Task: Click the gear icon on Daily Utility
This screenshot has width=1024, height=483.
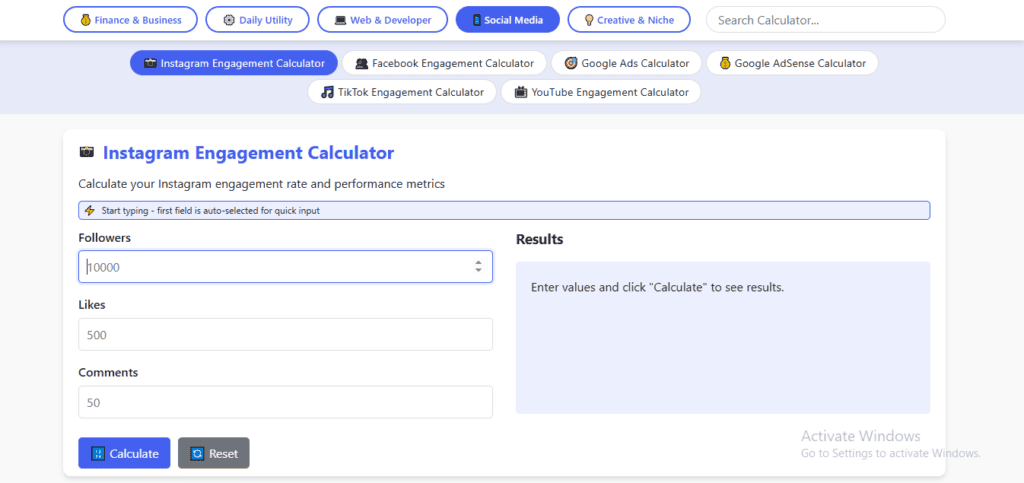Action: 229,20
